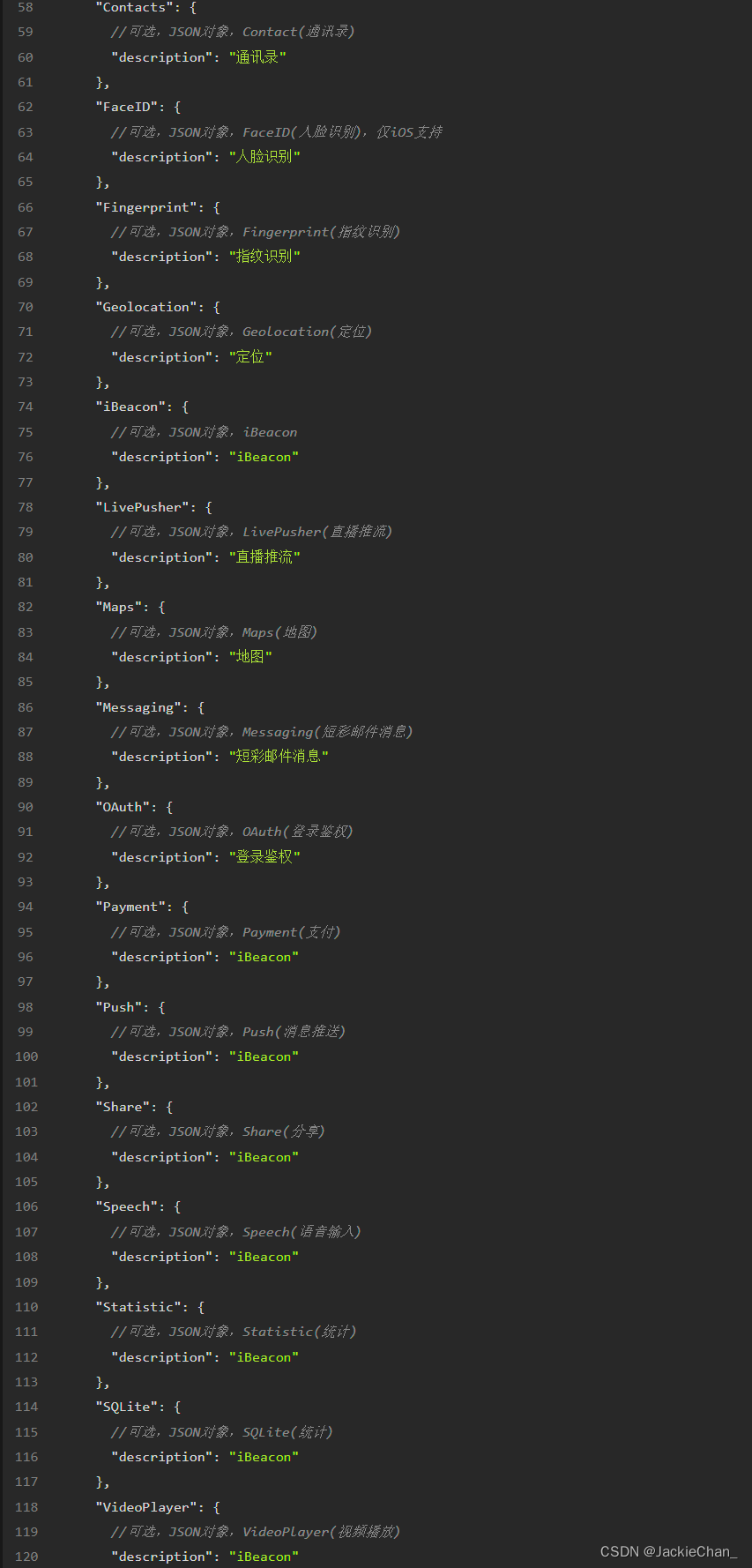
Task: Click the "SQLite" key name
Action: (127, 1407)
